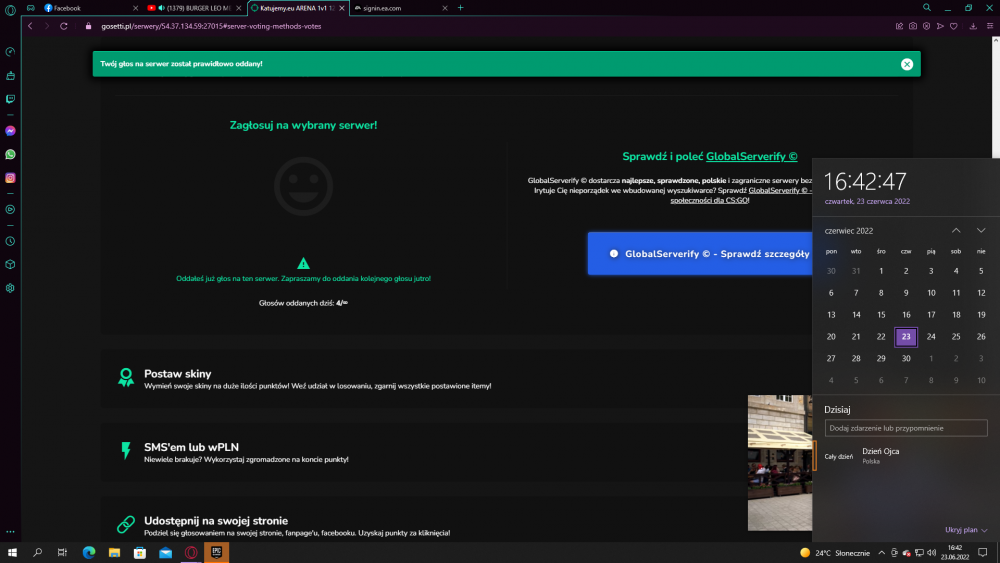Focus the gosetti.pl address bar URL
The height and width of the screenshot is (563, 1000).
pyautogui.click(x=211, y=26)
